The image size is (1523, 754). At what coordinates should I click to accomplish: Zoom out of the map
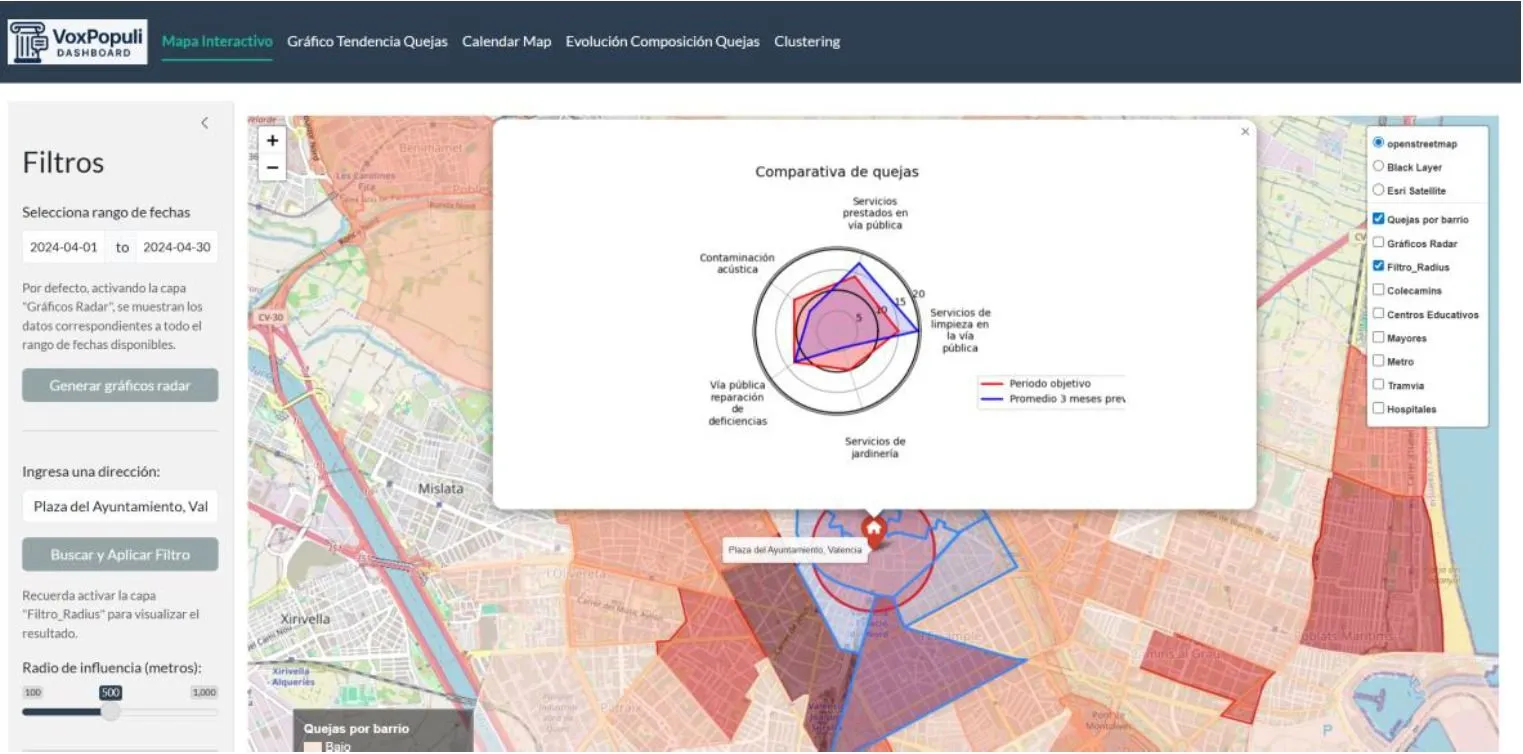[272, 167]
